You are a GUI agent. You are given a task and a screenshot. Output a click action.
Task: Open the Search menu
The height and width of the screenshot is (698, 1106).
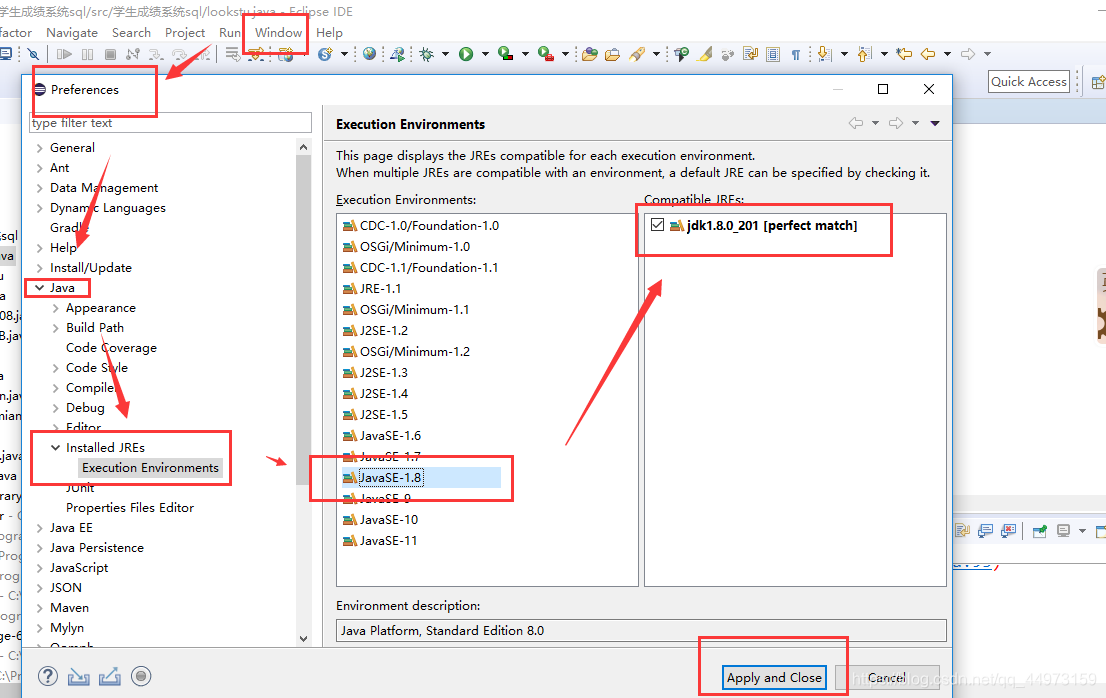(x=131, y=32)
